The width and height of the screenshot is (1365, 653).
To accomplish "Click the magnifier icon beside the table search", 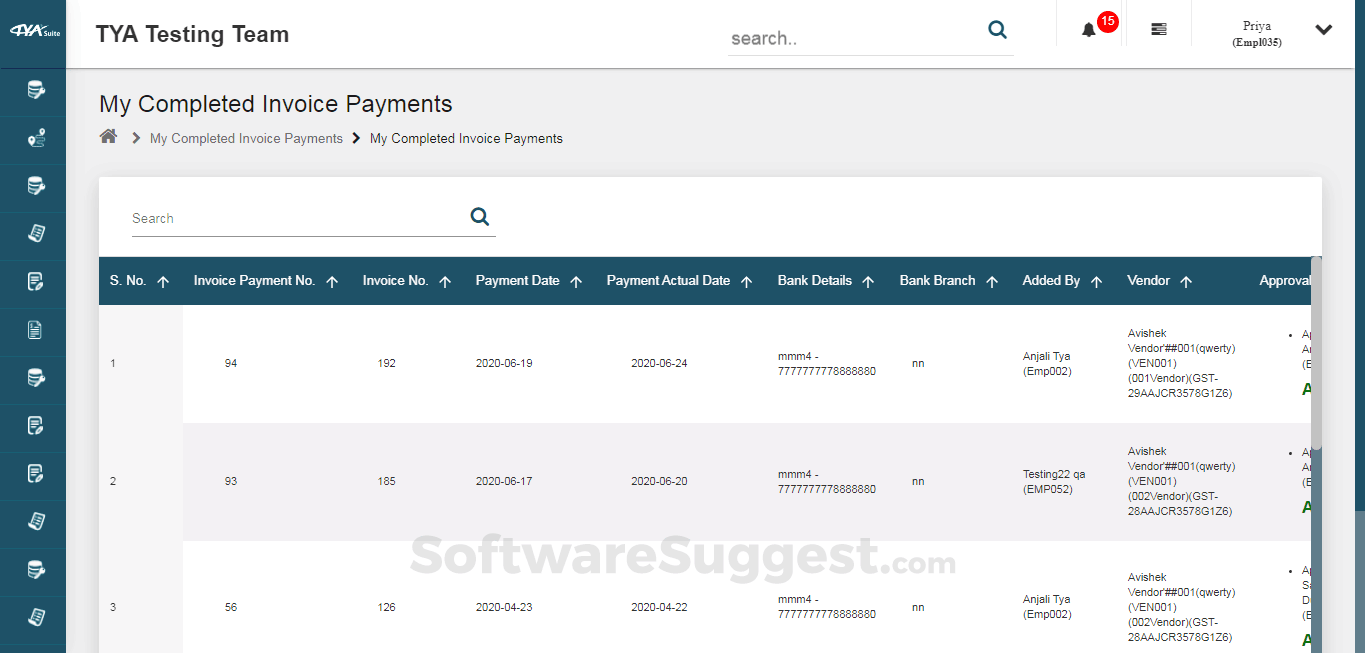I will pyautogui.click(x=479, y=216).
